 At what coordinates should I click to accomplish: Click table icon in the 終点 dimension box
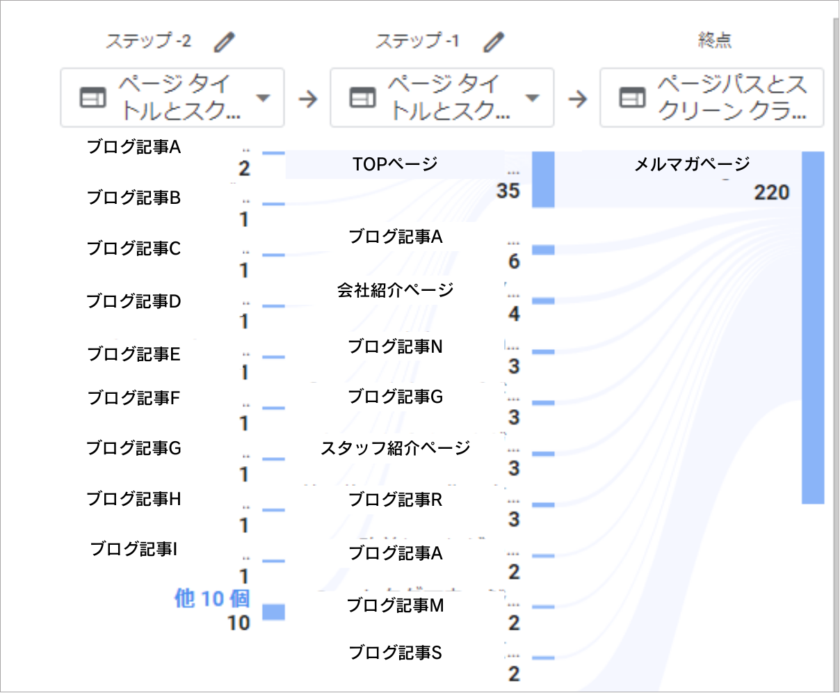(x=631, y=98)
